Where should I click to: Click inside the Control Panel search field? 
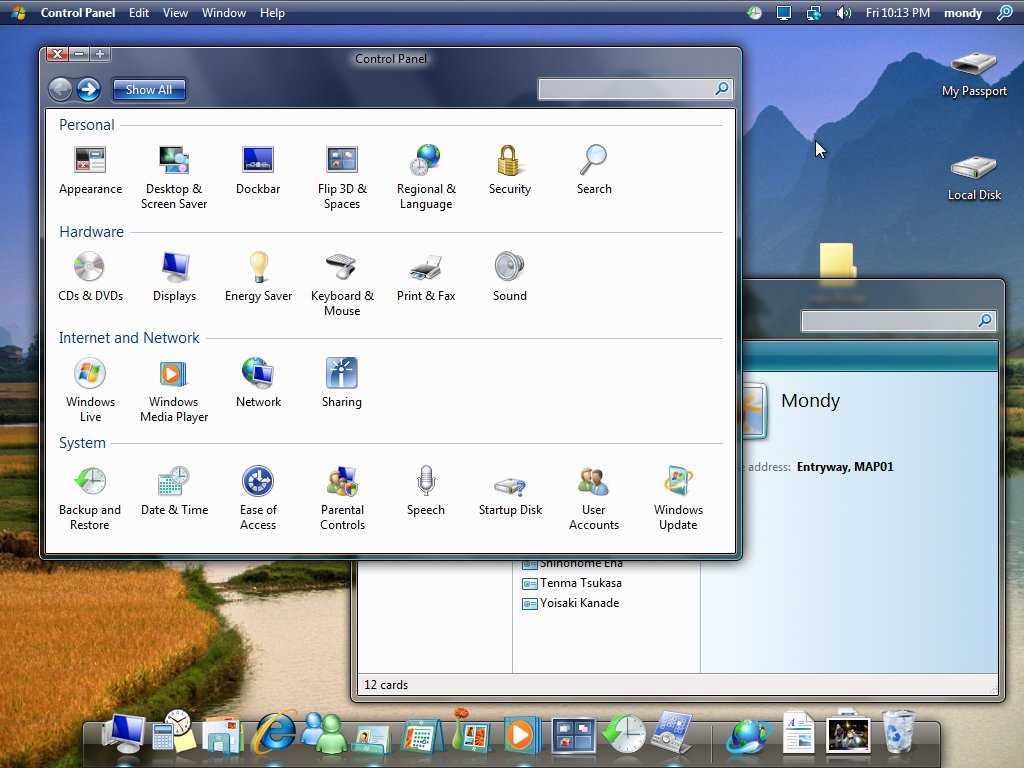(634, 89)
